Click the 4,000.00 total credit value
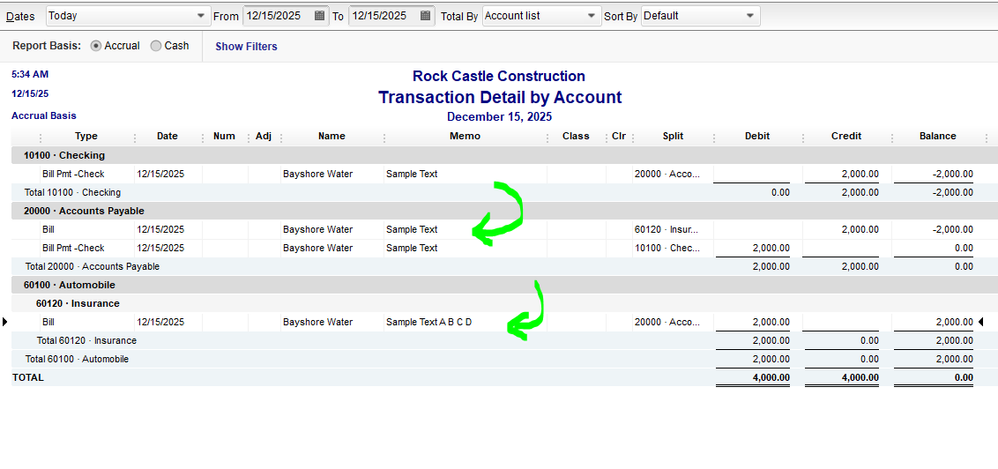The height and width of the screenshot is (469, 998). click(x=860, y=377)
